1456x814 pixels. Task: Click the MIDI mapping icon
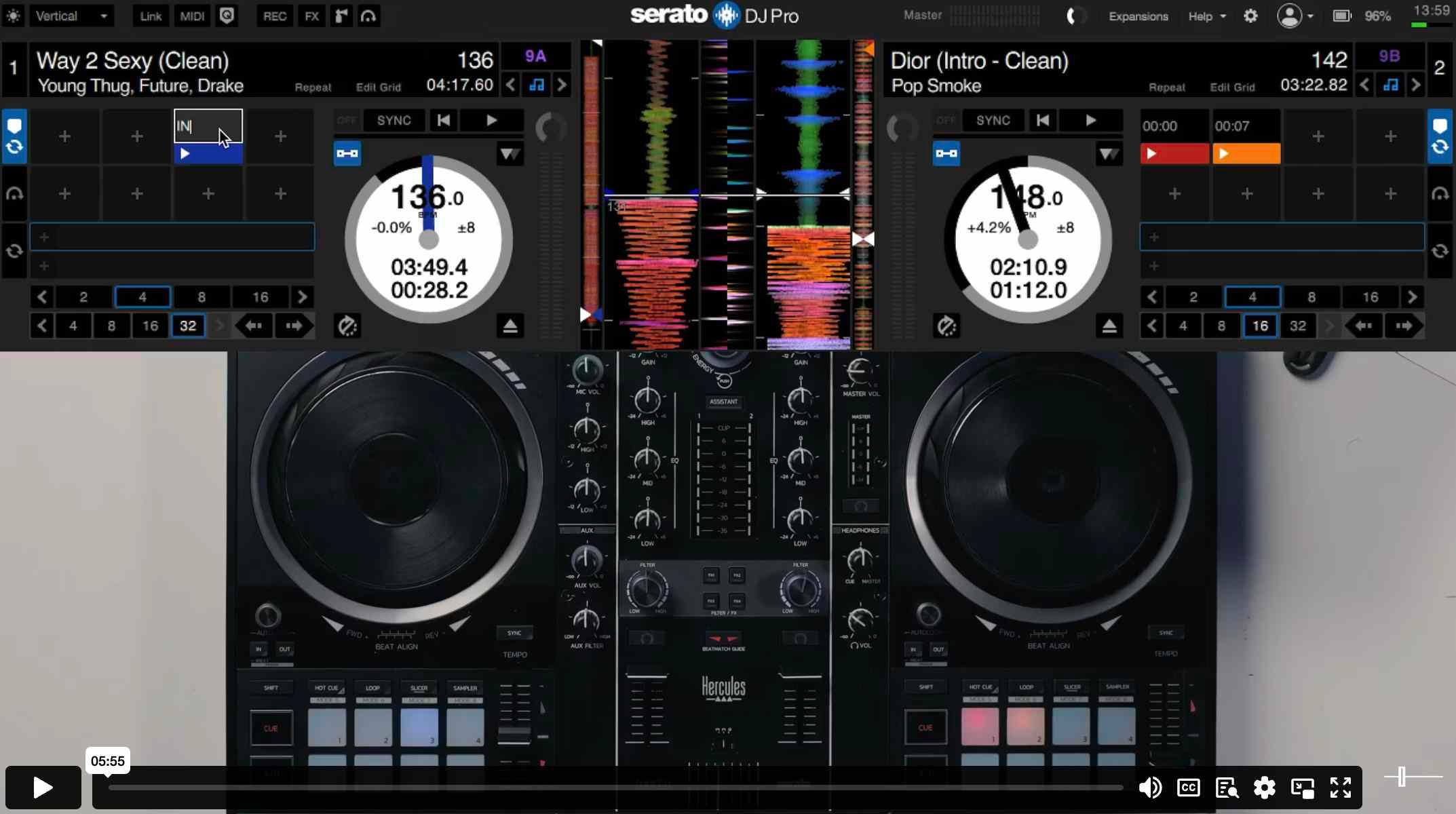point(192,16)
